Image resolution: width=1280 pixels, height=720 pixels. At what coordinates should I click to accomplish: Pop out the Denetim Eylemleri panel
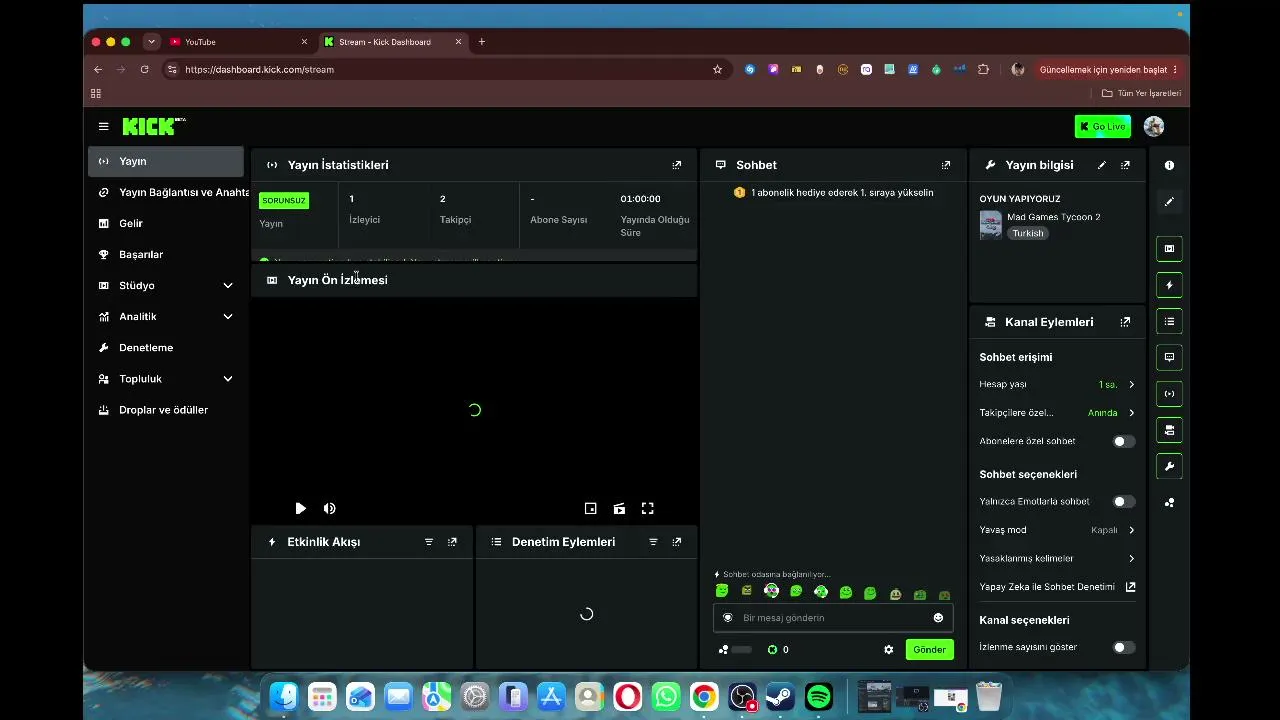(x=677, y=542)
